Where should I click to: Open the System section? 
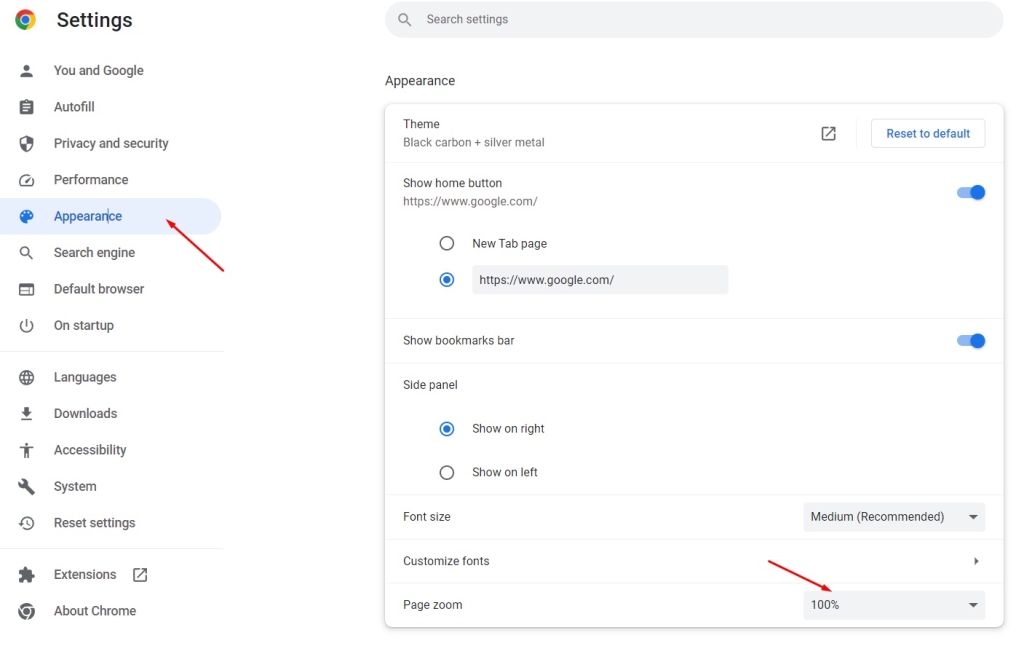(x=75, y=487)
